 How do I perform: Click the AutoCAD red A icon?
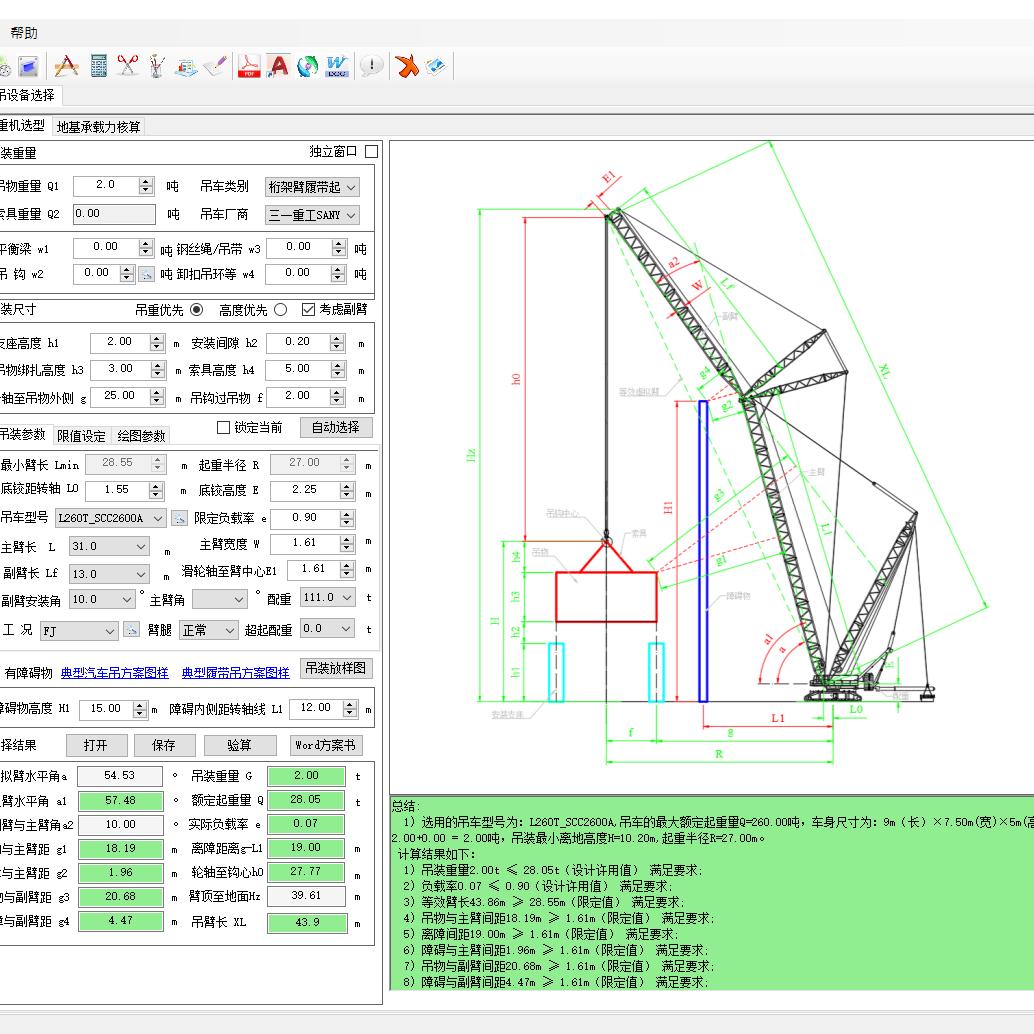point(278,66)
